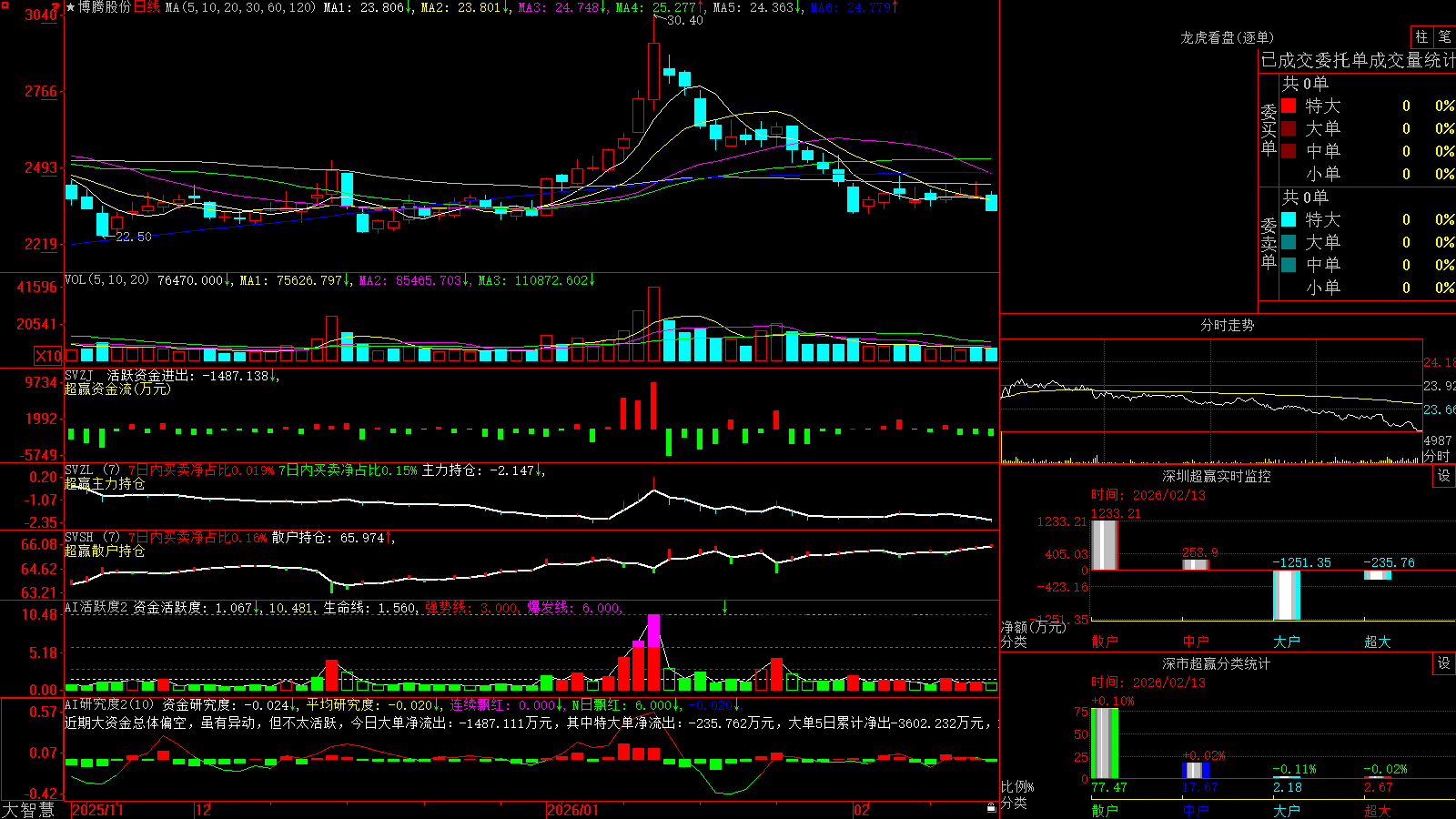Click the 散户 1233.21 bar in 实时监控
Screen dimensions: 1456x819
pos(1104,545)
